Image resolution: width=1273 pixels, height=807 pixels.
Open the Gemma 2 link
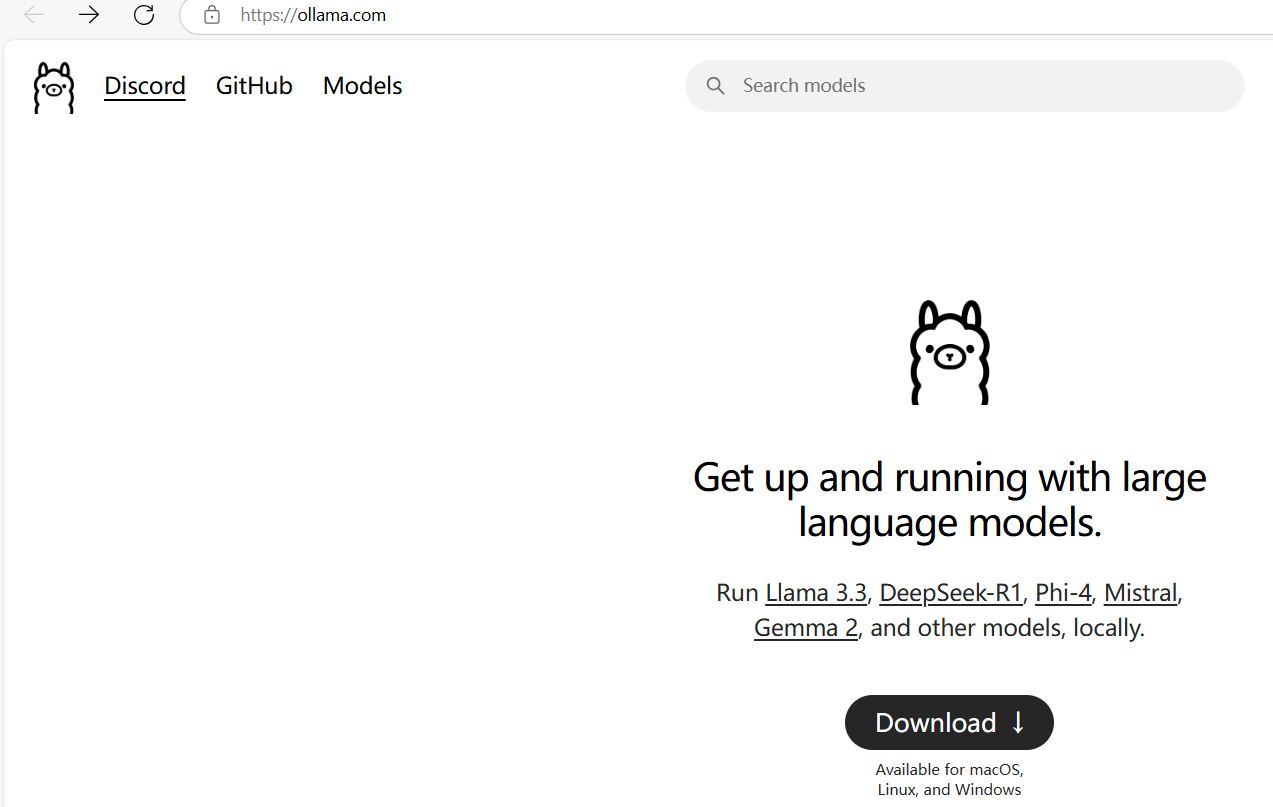806,628
